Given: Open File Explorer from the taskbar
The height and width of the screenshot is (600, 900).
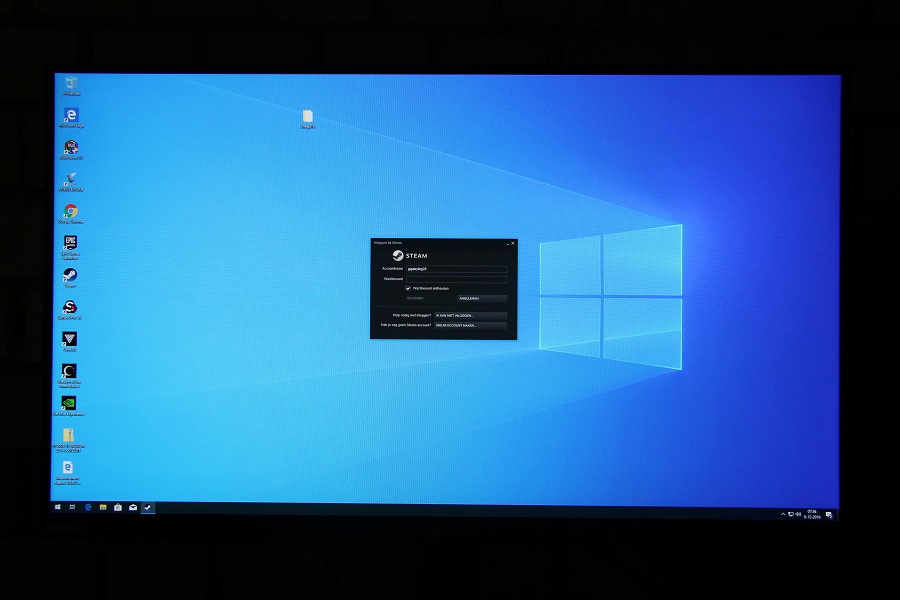Looking at the screenshot, I should click(x=103, y=508).
